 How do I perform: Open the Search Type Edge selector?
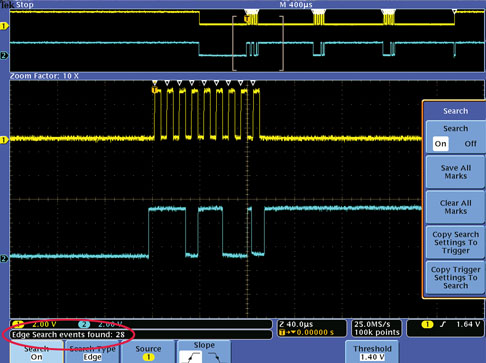pyautogui.click(x=92, y=353)
